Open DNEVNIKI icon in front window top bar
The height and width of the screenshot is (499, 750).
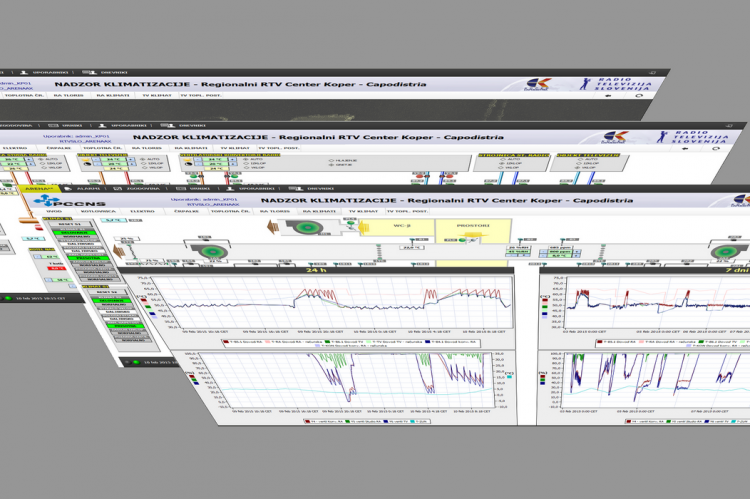coord(295,189)
